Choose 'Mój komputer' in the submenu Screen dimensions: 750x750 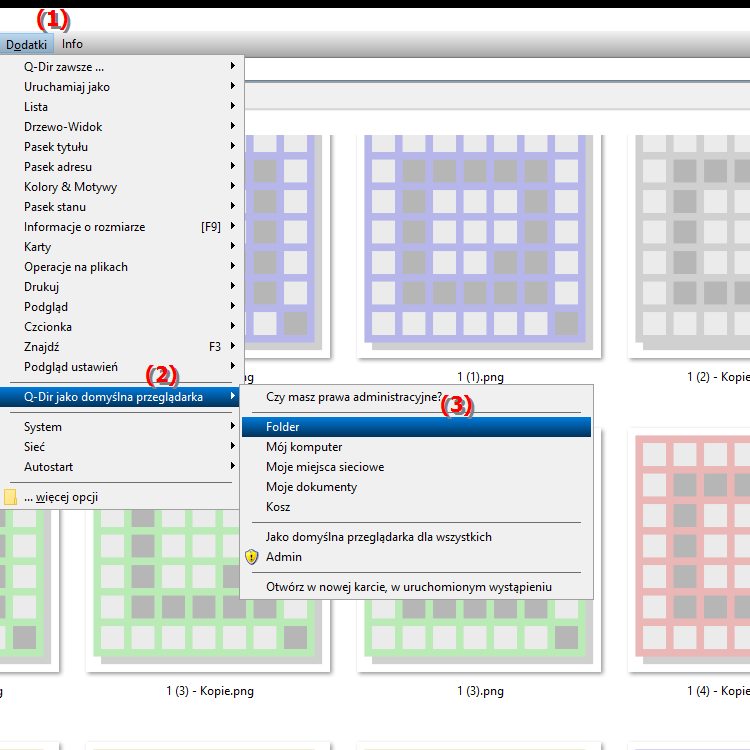(x=416, y=447)
